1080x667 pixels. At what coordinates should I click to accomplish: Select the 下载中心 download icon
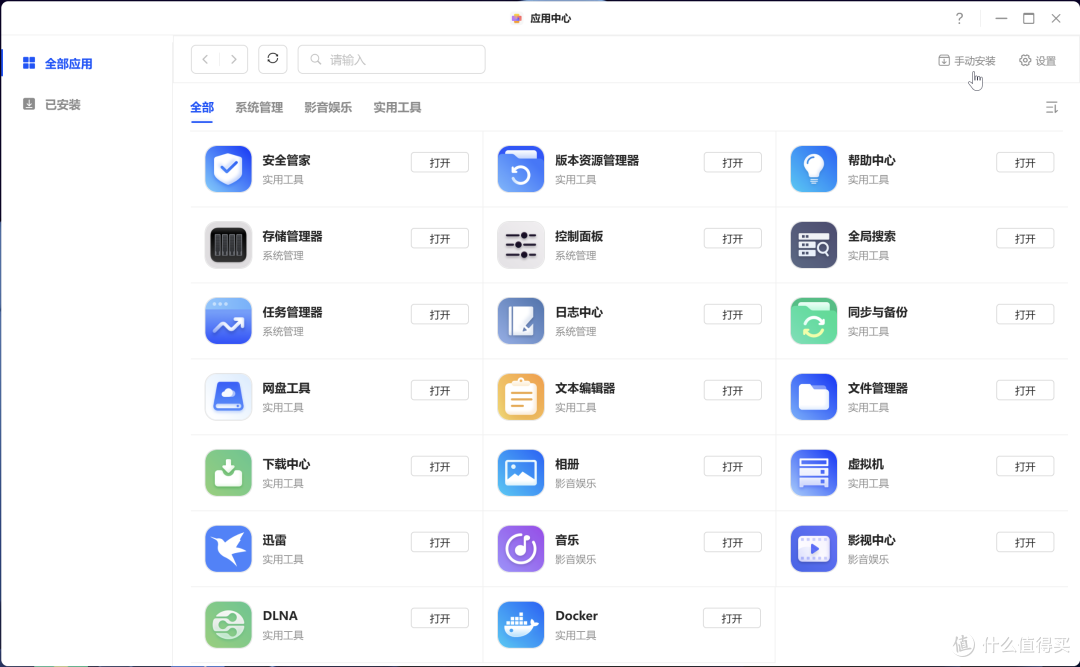tap(228, 473)
